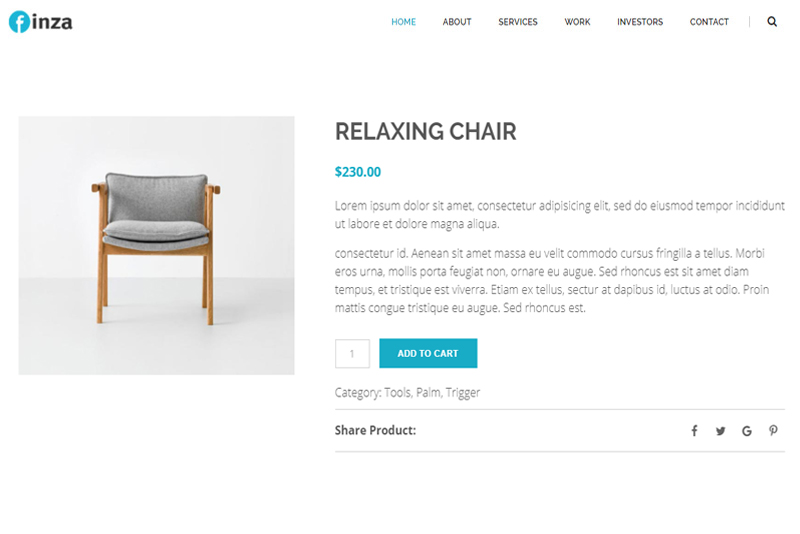This screenshot has width=800, height=534.
Task: Click the Finza logo
Action: point(40,21)
